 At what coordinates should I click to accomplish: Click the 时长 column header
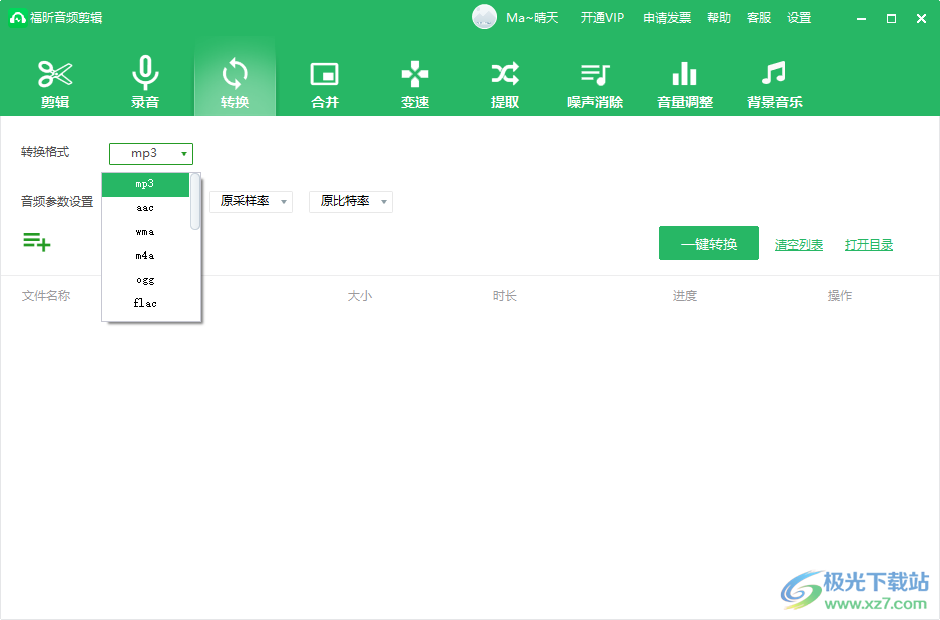[505, 296]
